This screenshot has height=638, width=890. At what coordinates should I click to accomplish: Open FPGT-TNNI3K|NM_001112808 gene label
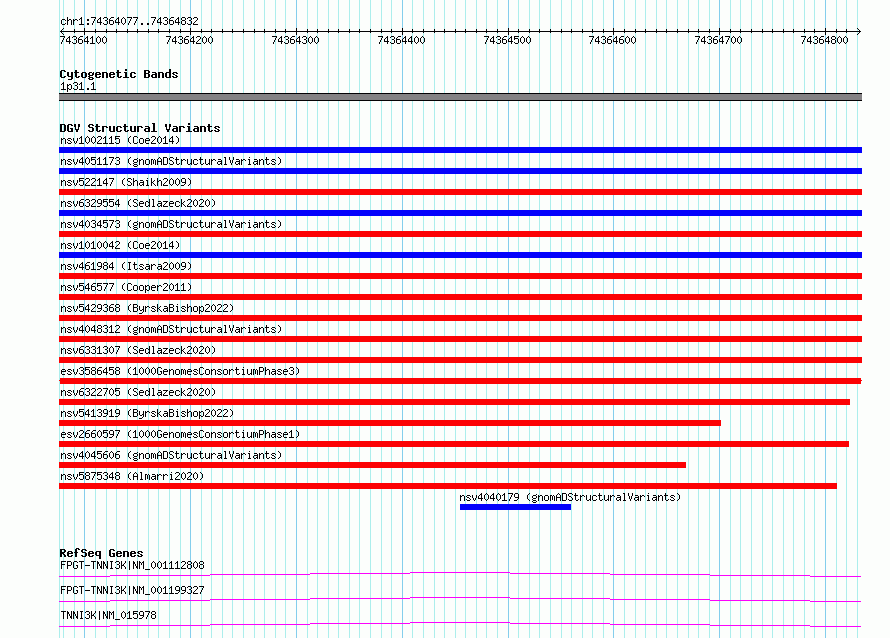pyautogui.click(x=132, y=565)
